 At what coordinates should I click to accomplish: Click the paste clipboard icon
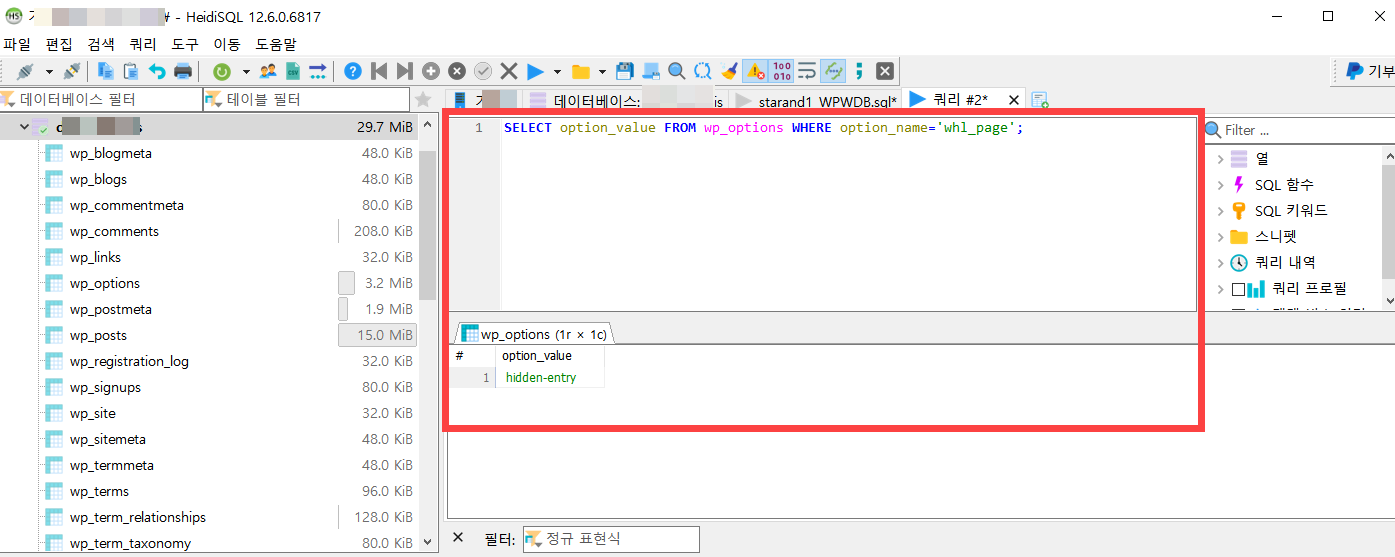tap(131, 71)
